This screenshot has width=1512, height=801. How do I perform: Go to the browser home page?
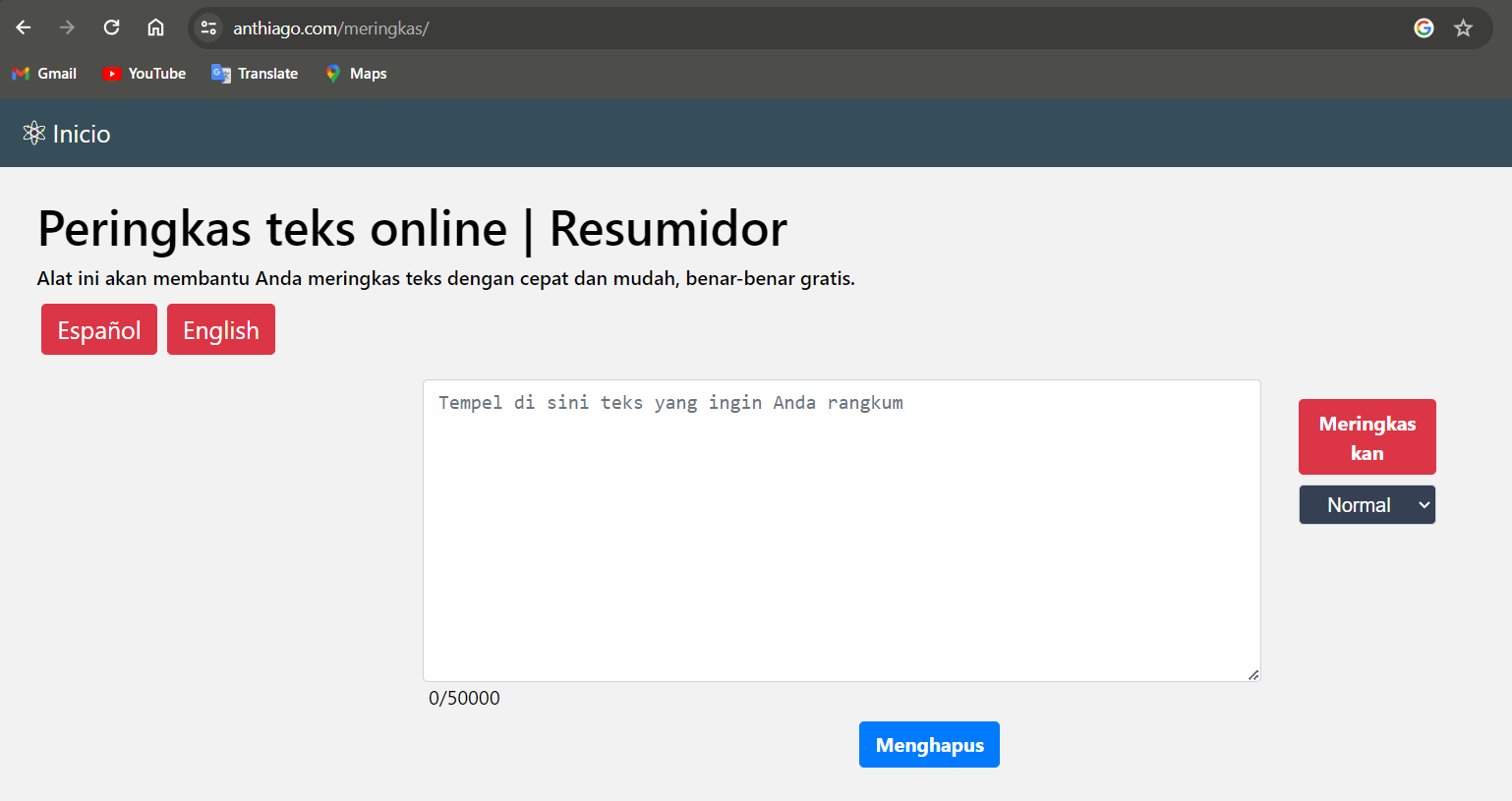tap(155, 28)
